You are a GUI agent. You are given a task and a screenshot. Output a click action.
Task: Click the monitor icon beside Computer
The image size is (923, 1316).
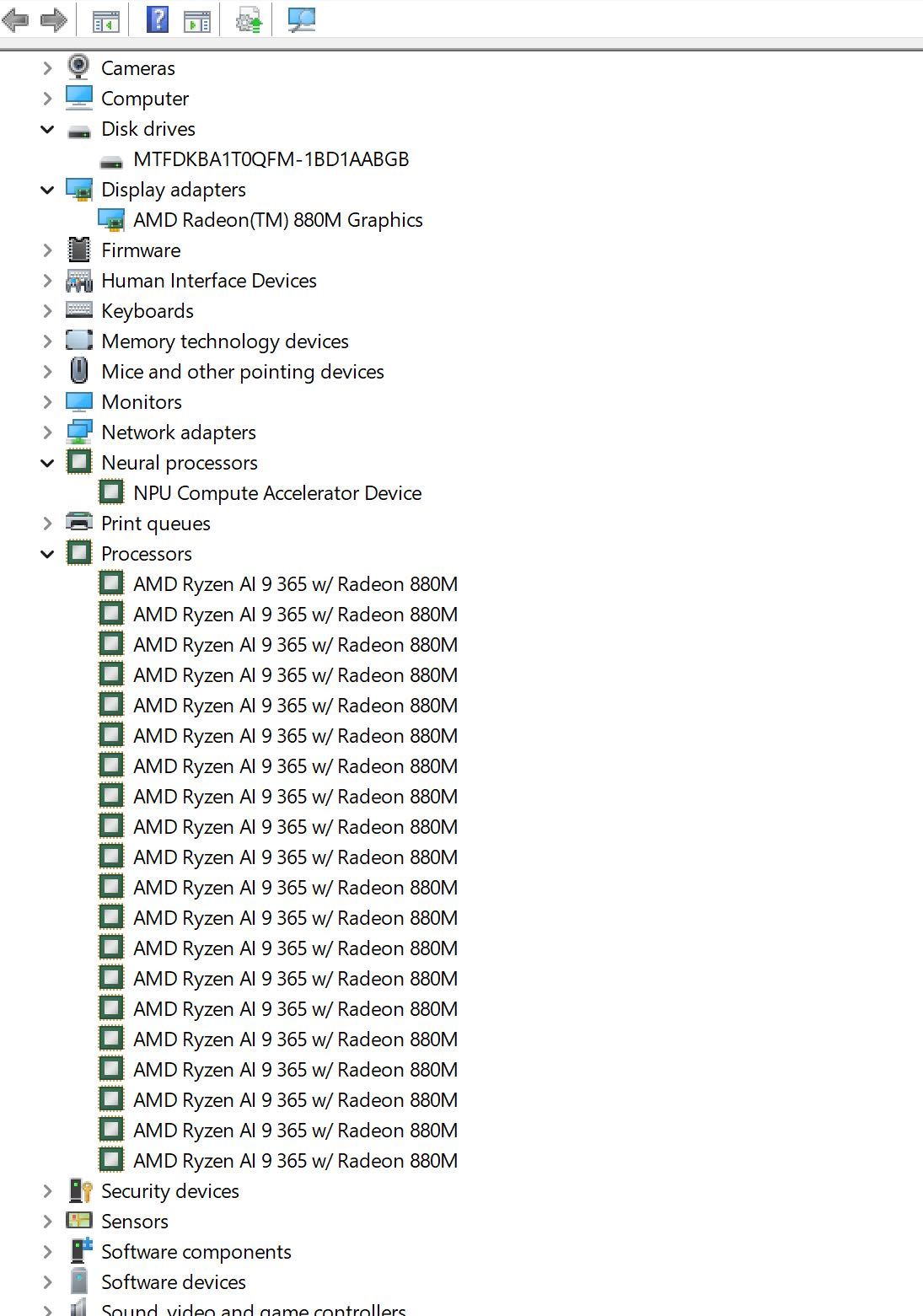79,98
